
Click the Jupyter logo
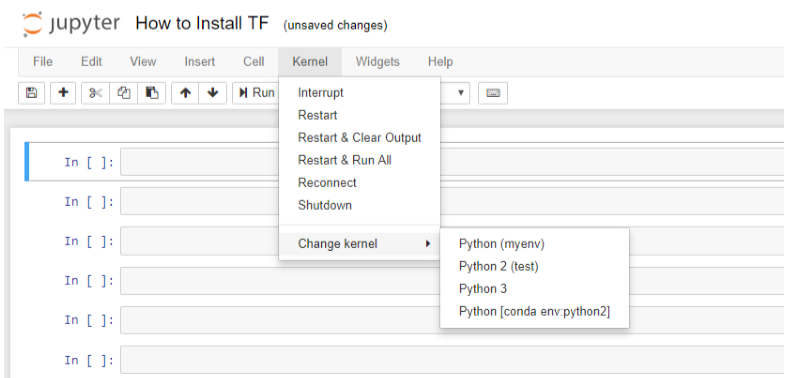click(71, 25)
